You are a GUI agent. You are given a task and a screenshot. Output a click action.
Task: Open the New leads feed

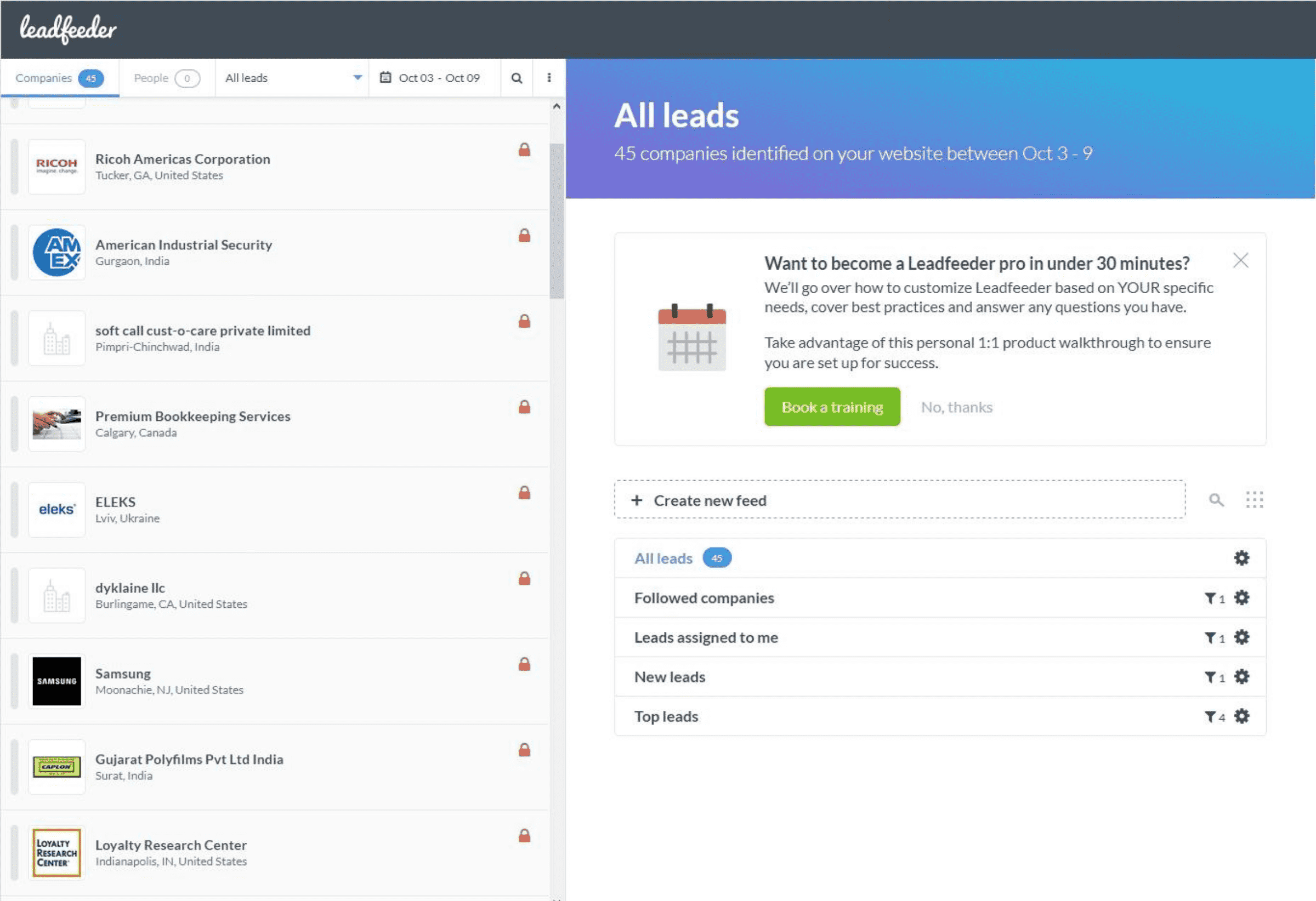point(940,677)
